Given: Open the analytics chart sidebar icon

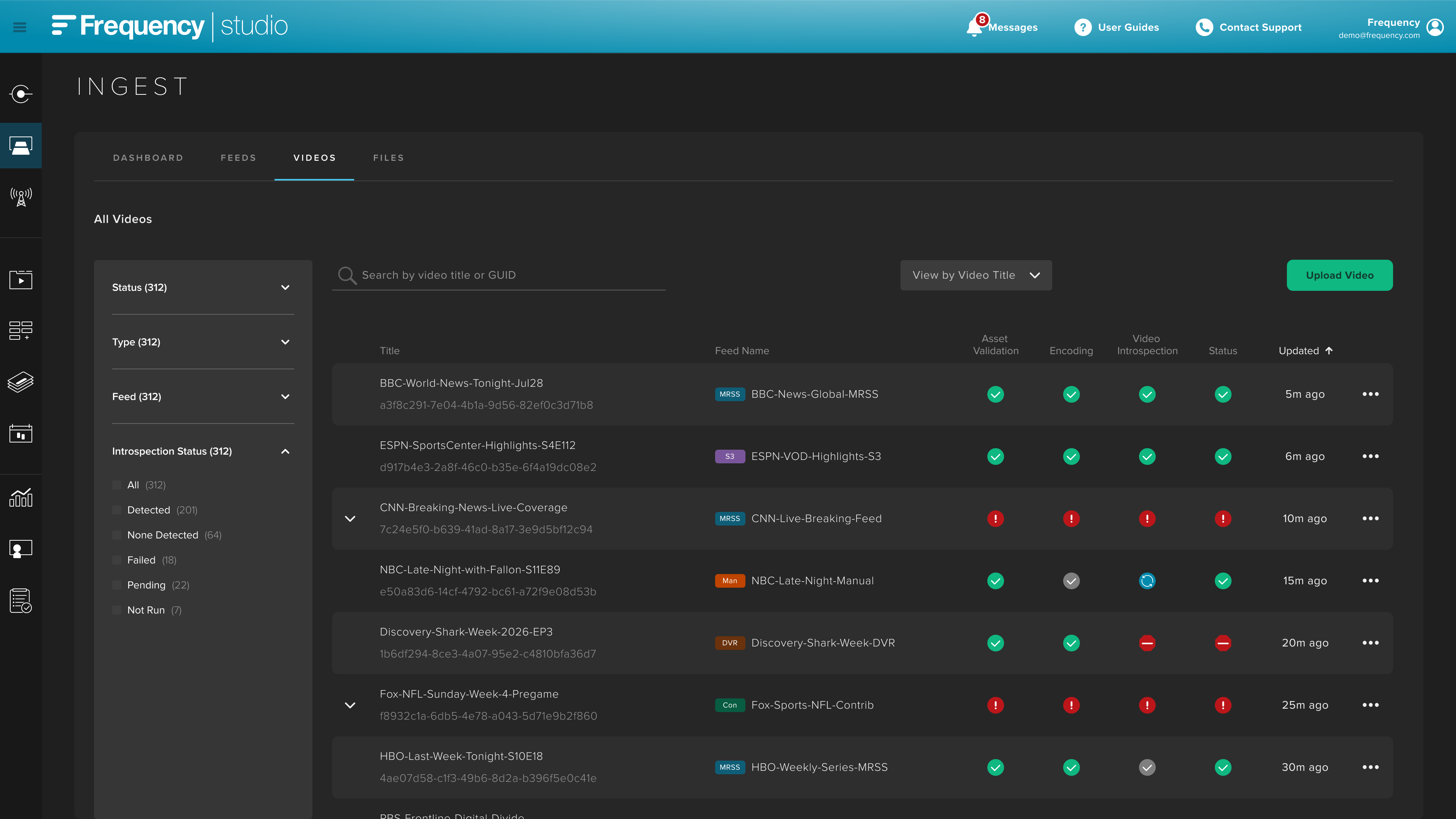Looking at the screenshot, I should tap(21, 497).
